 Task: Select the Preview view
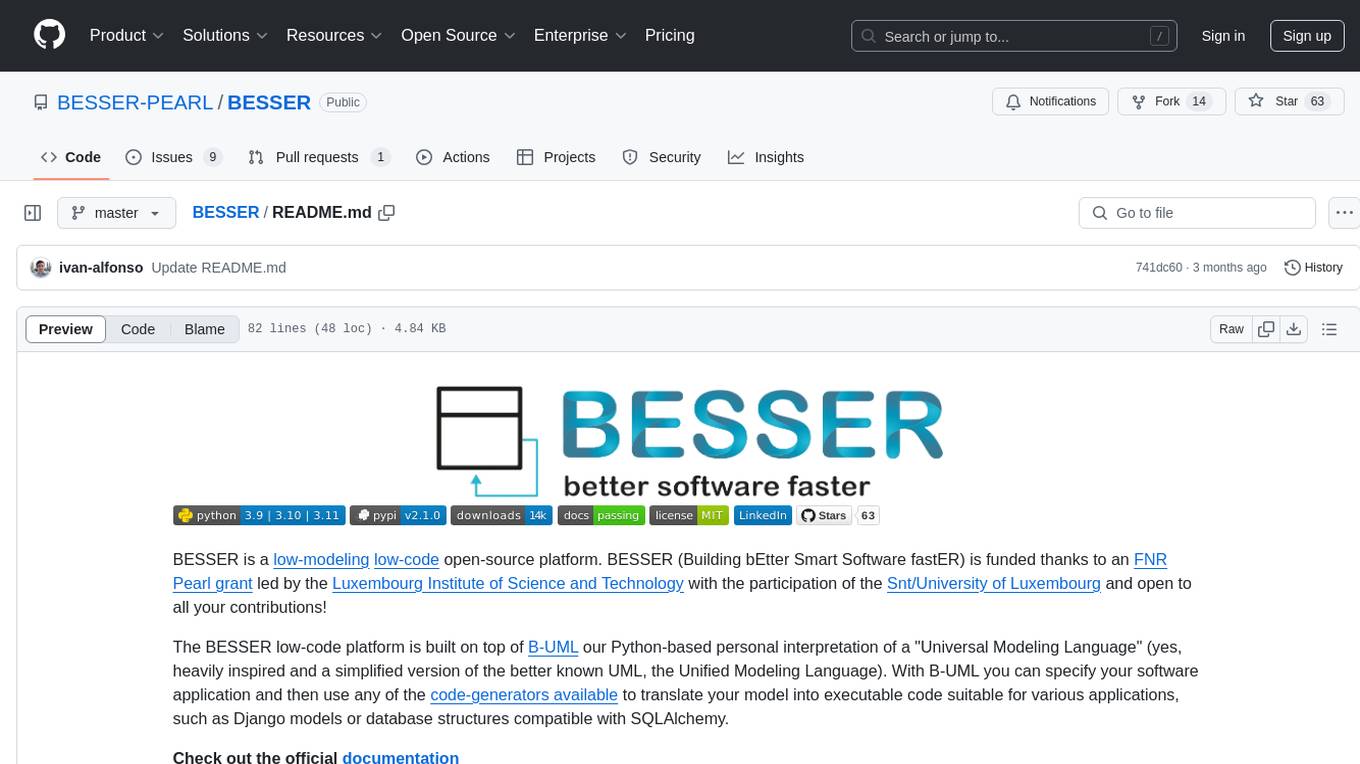pyautogui.click(x=66, y=329)
